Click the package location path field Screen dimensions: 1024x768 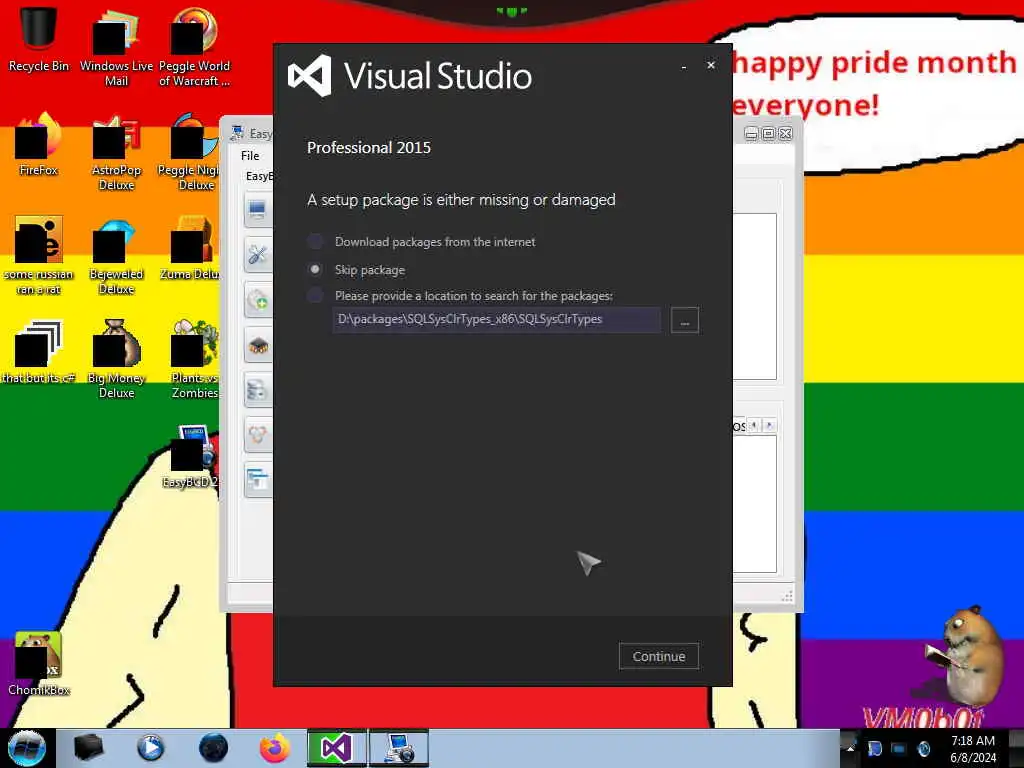(x=496, y=319)
